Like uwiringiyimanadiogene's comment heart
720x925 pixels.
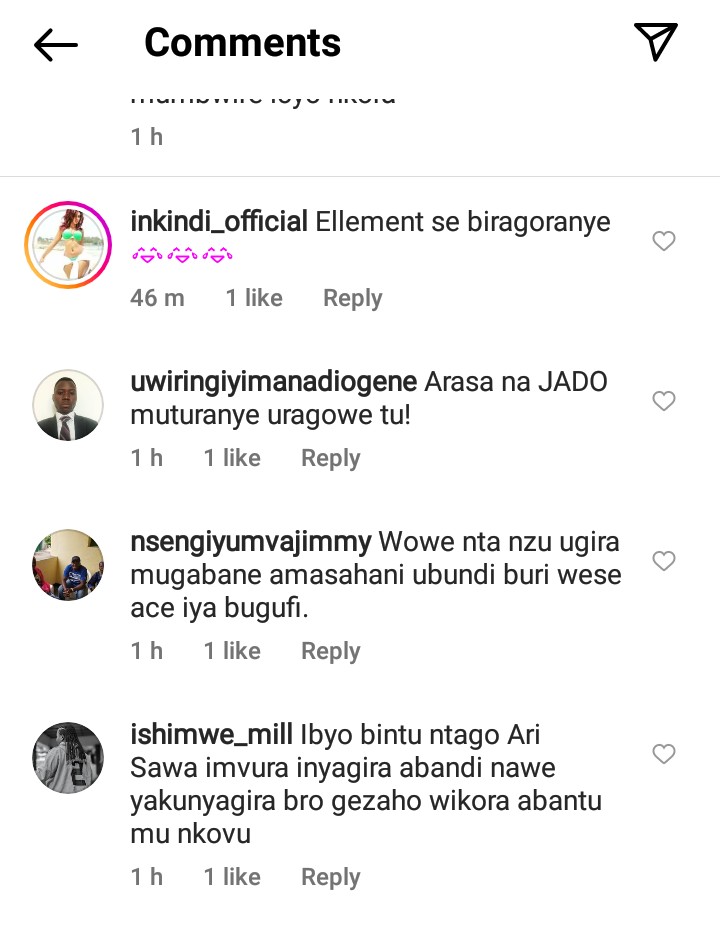[663, 401]
